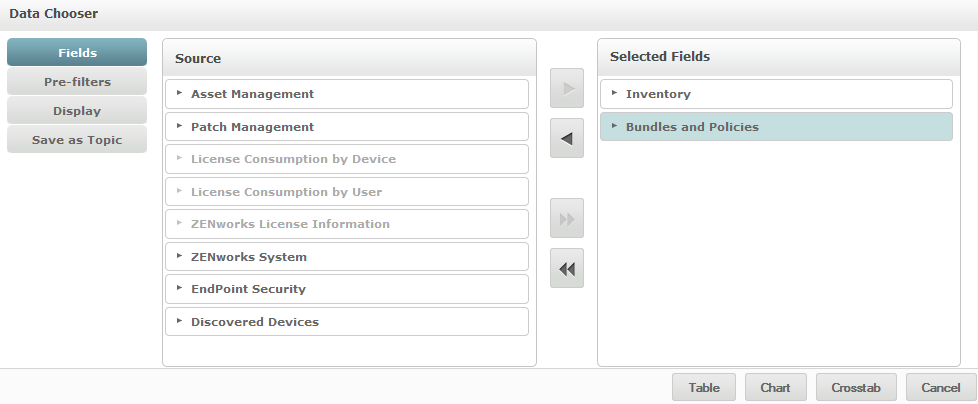Select the Bundles and Policies item
The image size is (978, 404).
692,127
